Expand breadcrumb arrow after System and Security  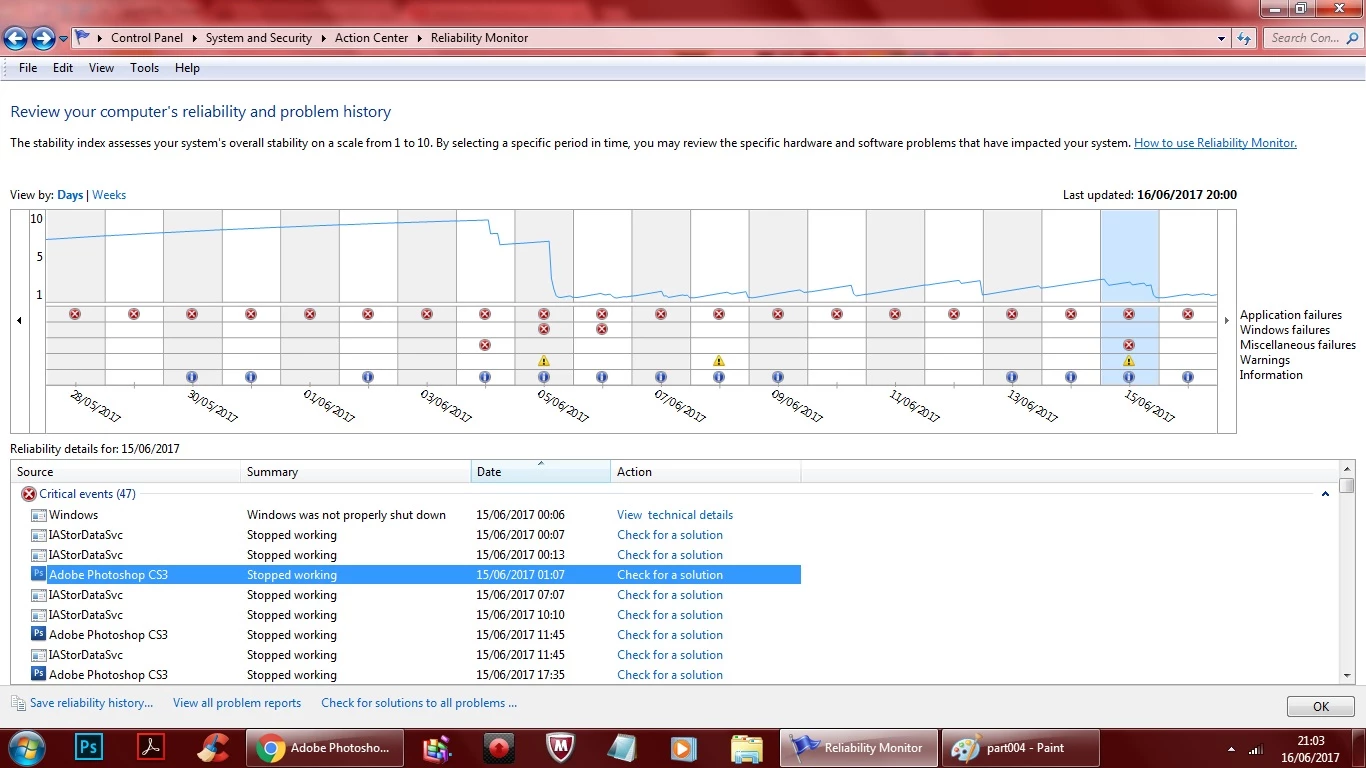pos(324,38)
